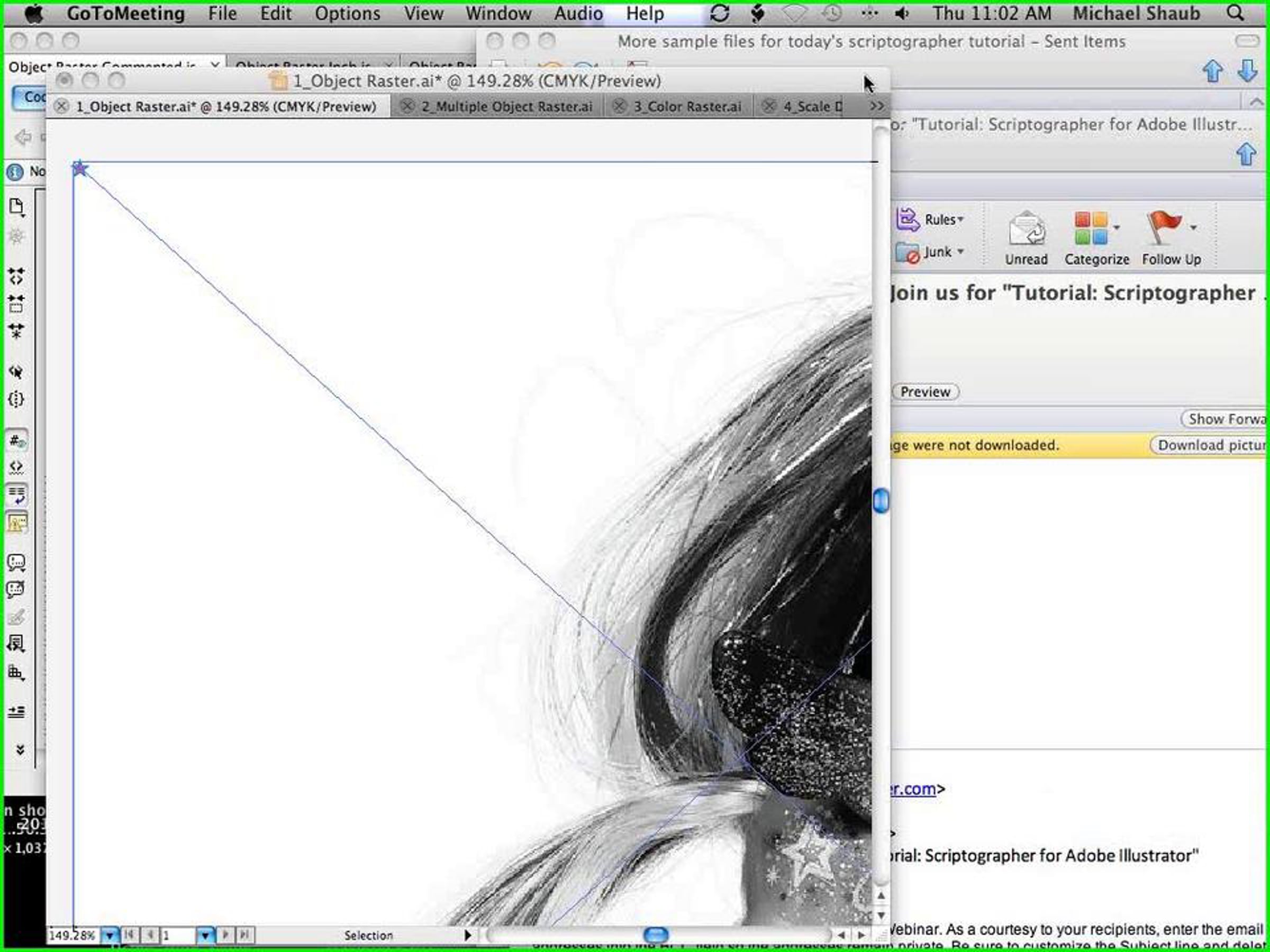This screenshot has height=952, width=1270.
Task: Toggle Word Wrap in the coding toolbar
Action: (16, 495)
